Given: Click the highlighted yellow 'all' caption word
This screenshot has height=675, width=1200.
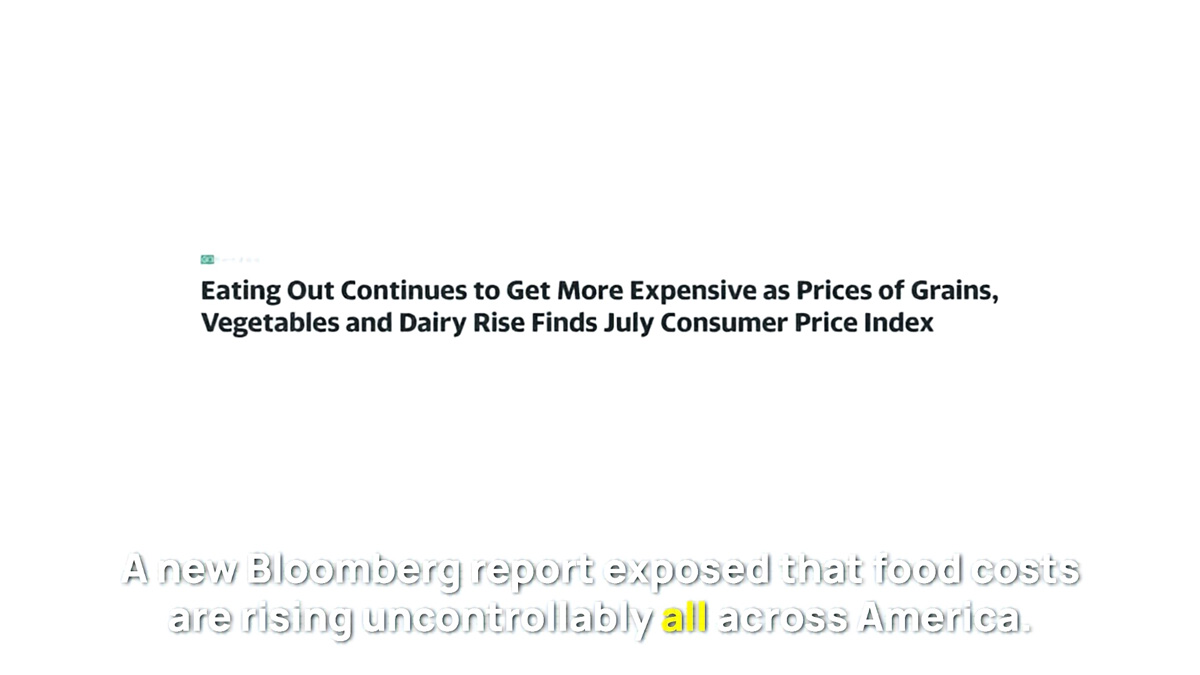Looking at the screenshot, I should point(685,619).
